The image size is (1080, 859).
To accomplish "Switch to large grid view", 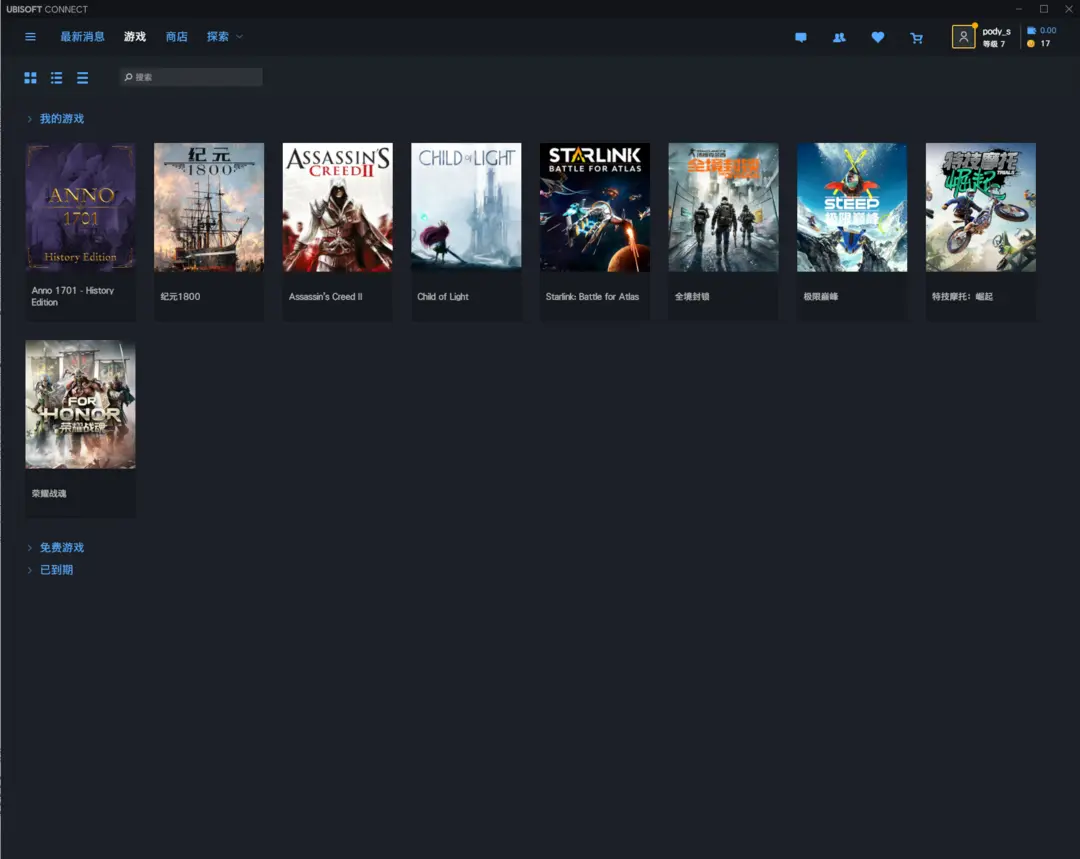I will [30, 78].
